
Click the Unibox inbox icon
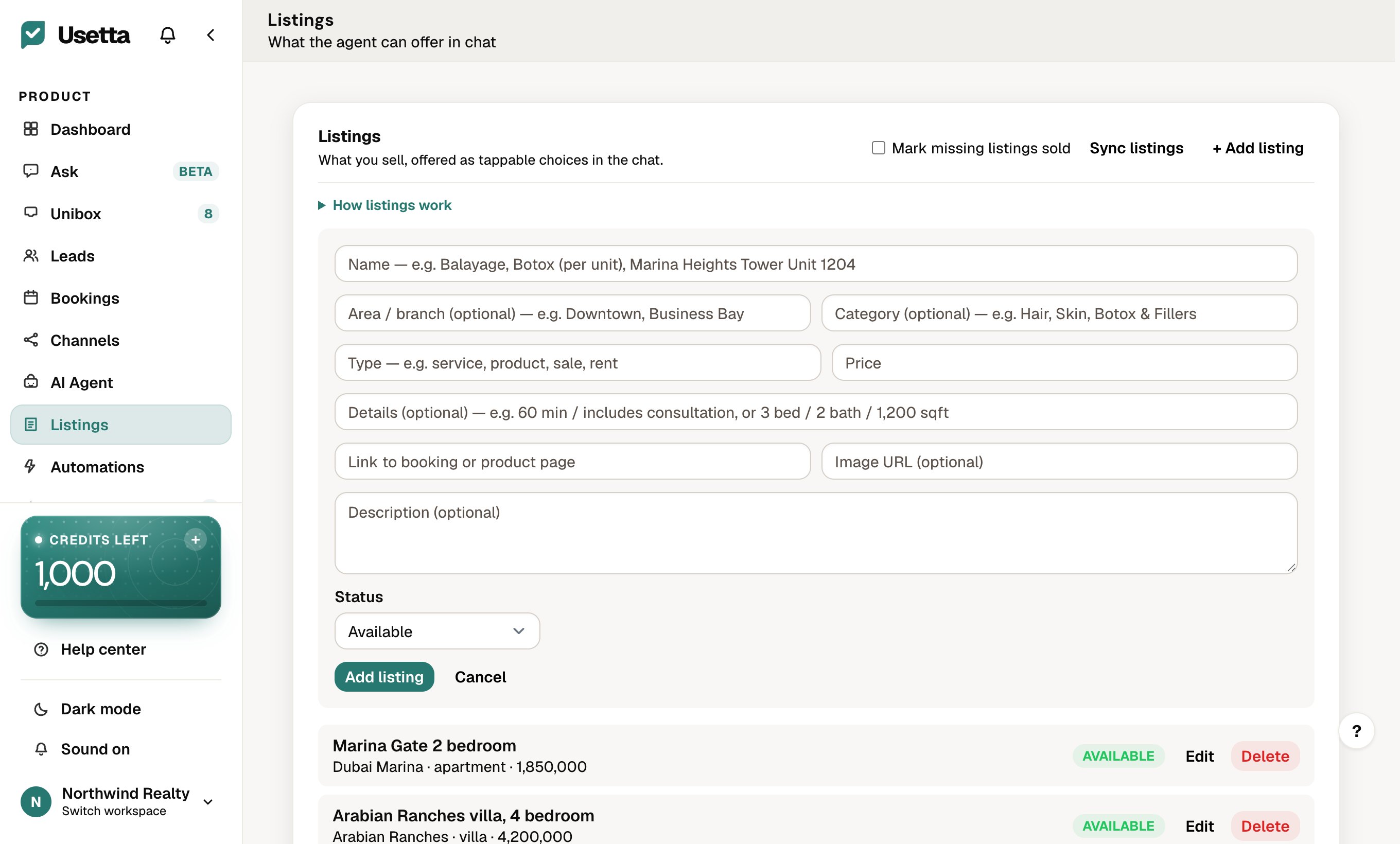[x=31, y=213]
